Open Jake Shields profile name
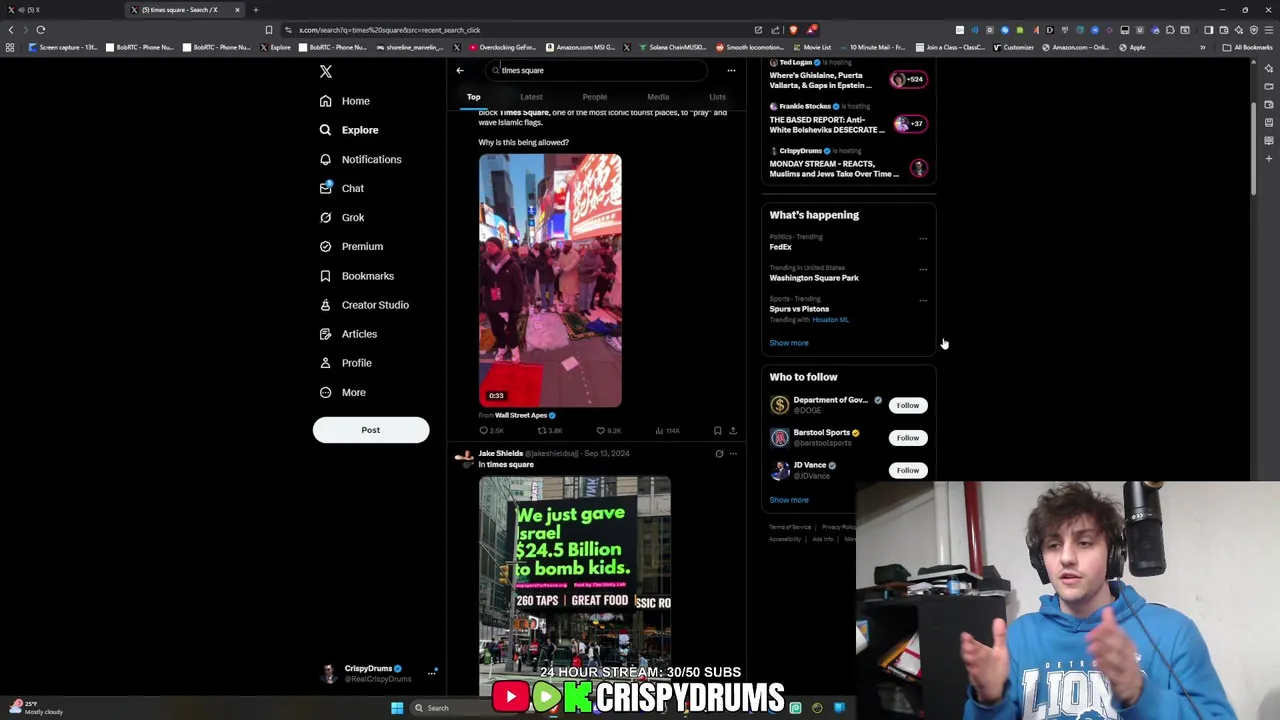 tap(500, 453)
